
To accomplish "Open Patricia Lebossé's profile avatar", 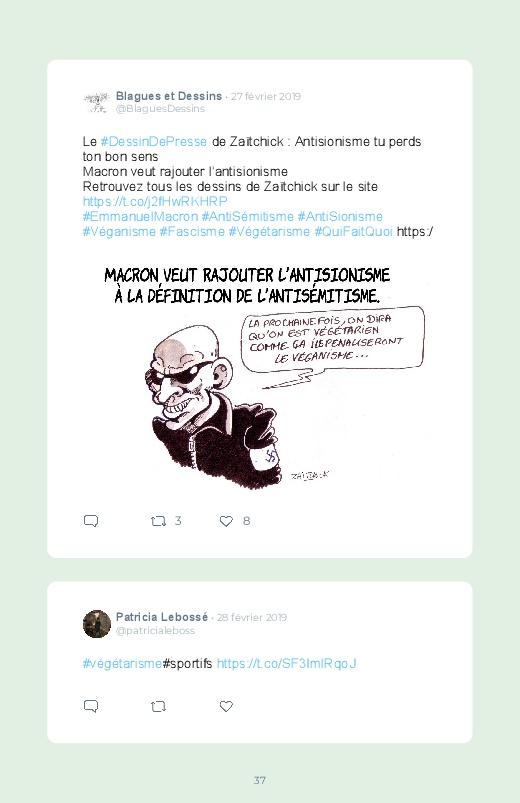I will (x=97, y=624).
